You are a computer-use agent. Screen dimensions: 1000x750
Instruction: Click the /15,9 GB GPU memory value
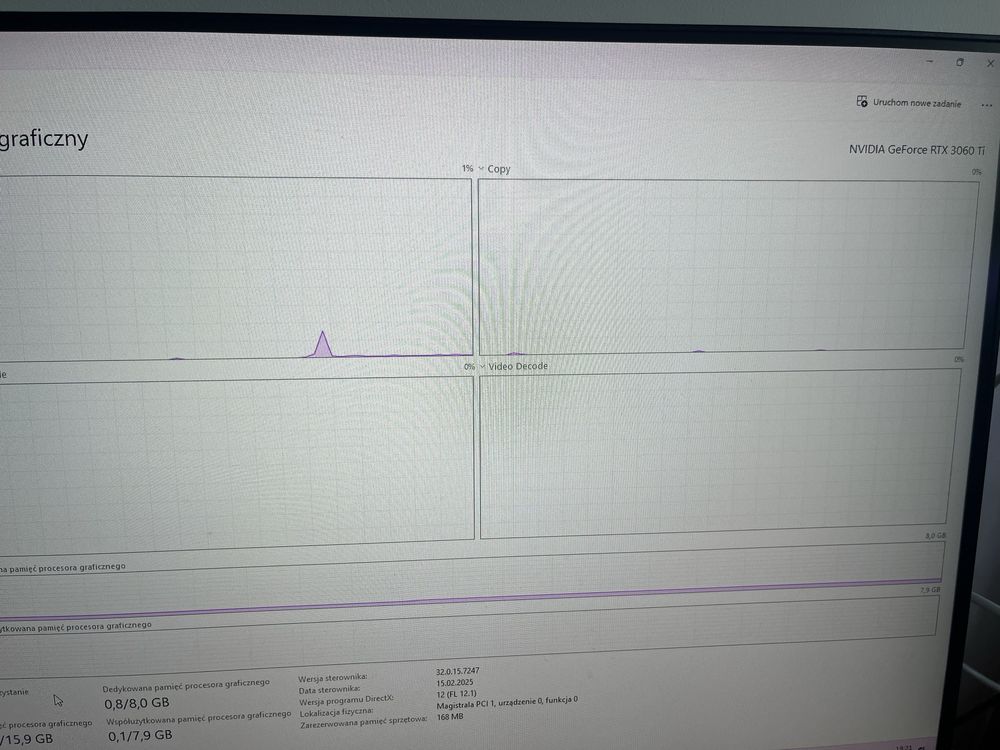[x=27, y=739]
